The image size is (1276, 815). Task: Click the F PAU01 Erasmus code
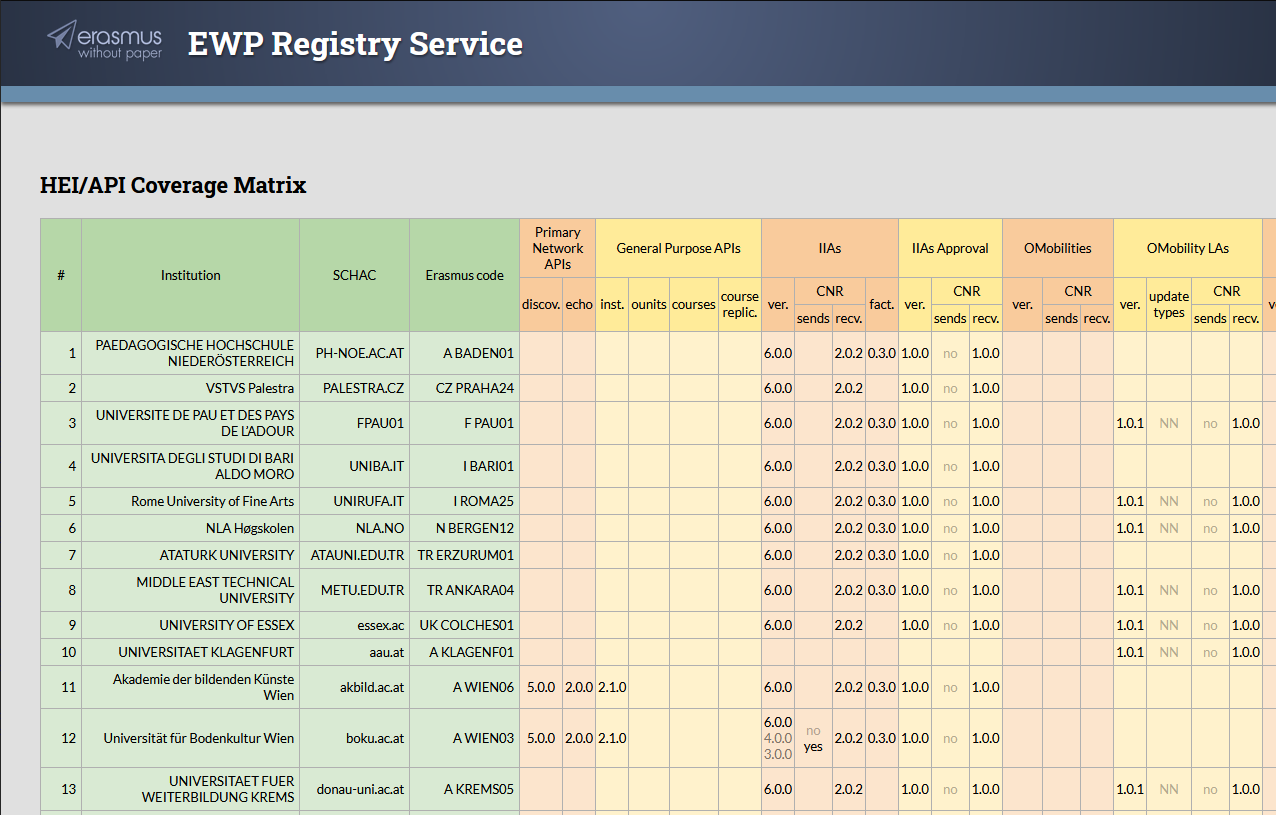click(464, 423)
